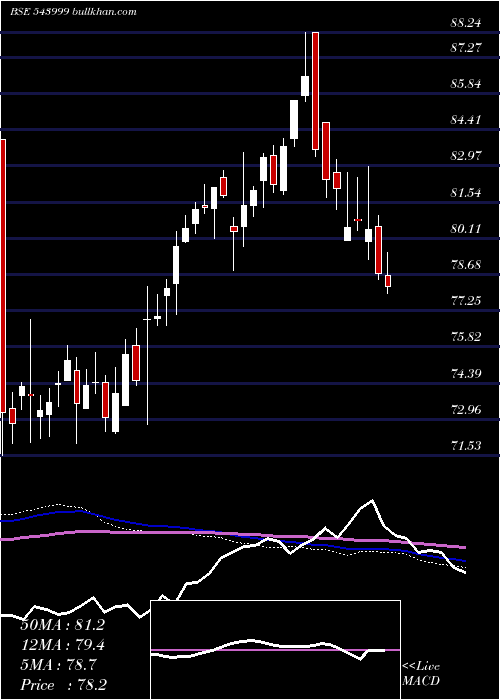Click the 12MA : 79.4 readout

(63, 645)
